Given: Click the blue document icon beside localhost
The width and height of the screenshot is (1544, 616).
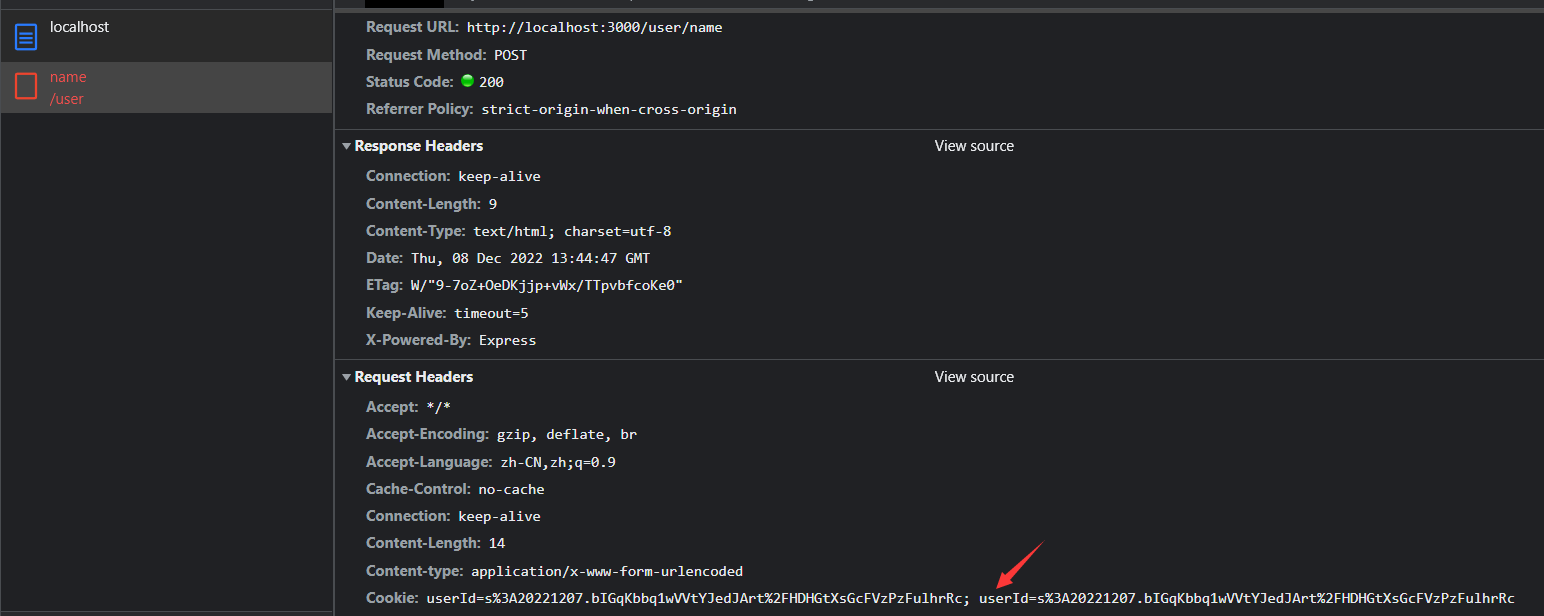Looking at the screenshot, I should coord(26,38).
